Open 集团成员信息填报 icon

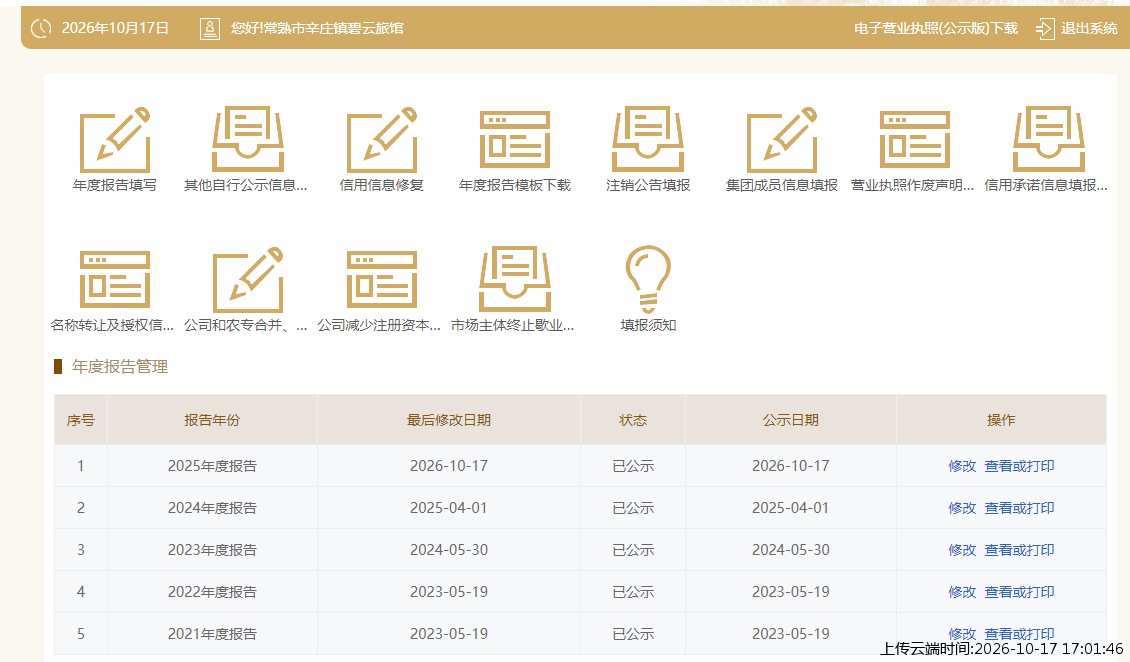coord(781,140)
